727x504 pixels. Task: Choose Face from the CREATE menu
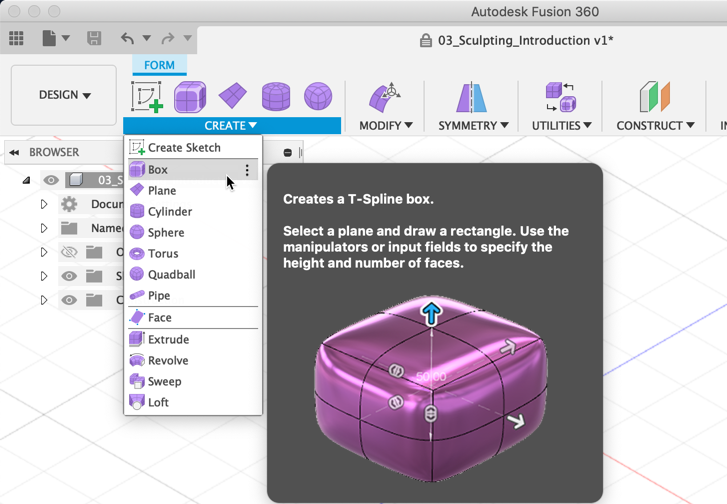[193, 318]
